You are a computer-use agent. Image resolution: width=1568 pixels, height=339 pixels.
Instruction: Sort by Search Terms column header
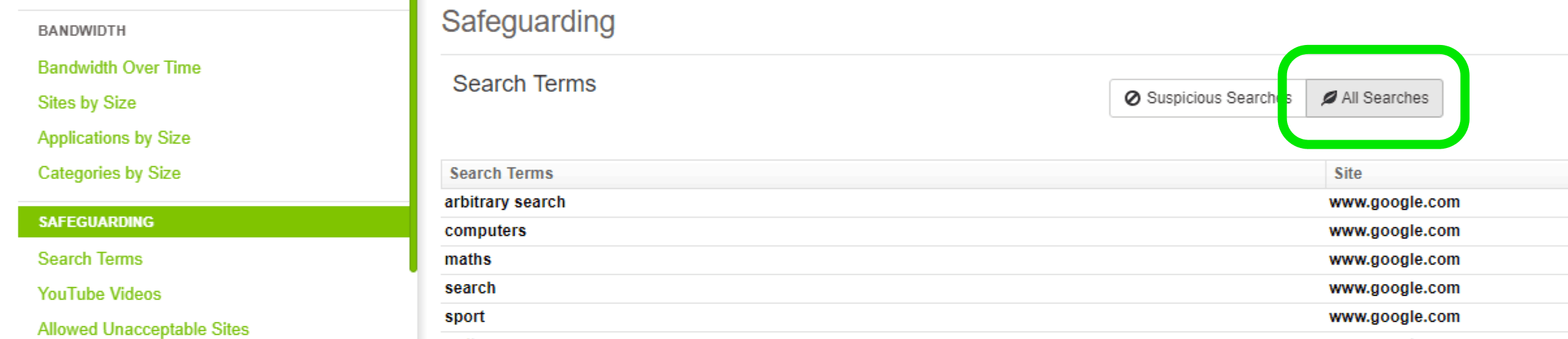[x=501, y=173]
